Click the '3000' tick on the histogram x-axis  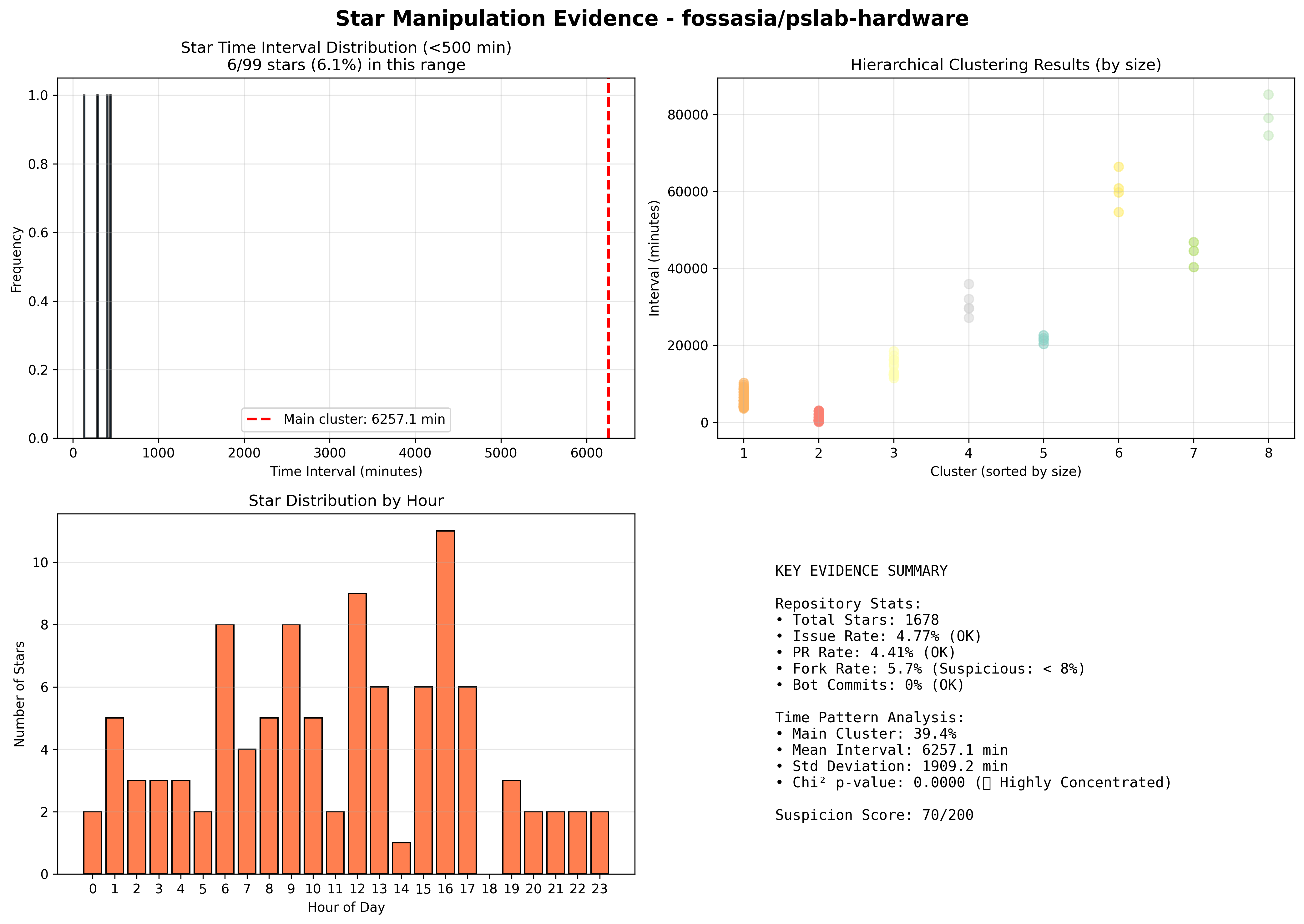coord(330,453)
